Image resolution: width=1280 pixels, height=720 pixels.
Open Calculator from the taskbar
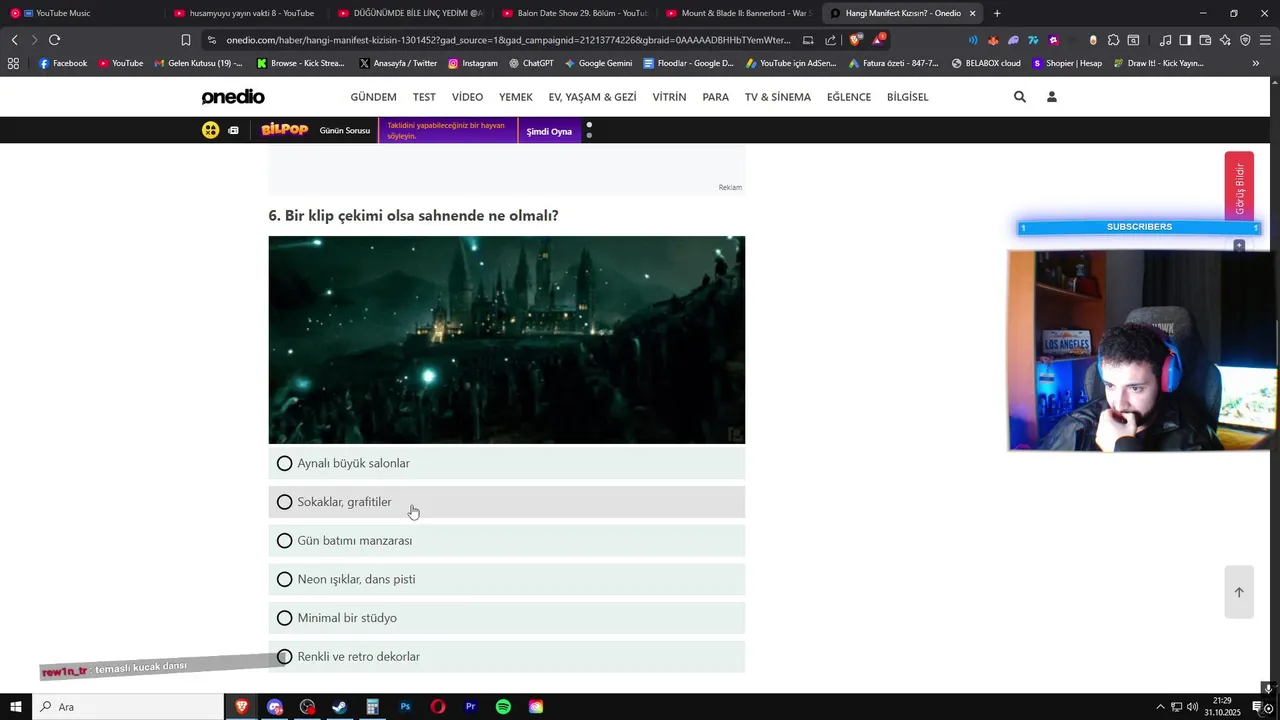click(x=372, y=707)
